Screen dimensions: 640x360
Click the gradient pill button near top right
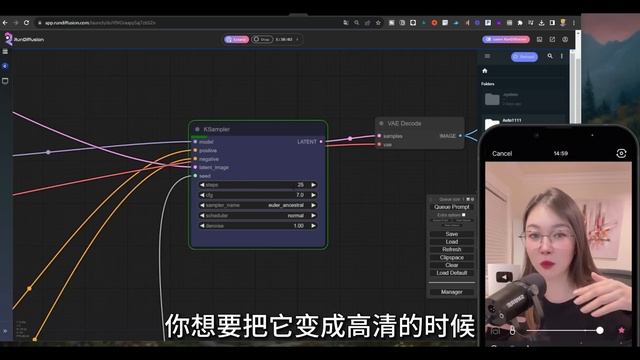pyautogui.click(x=506, y=39)
